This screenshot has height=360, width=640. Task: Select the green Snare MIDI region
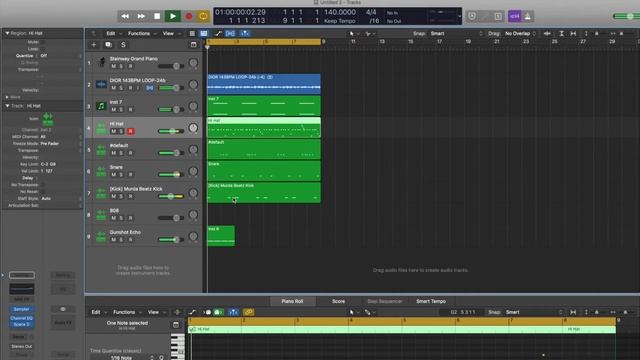(264, 171)
